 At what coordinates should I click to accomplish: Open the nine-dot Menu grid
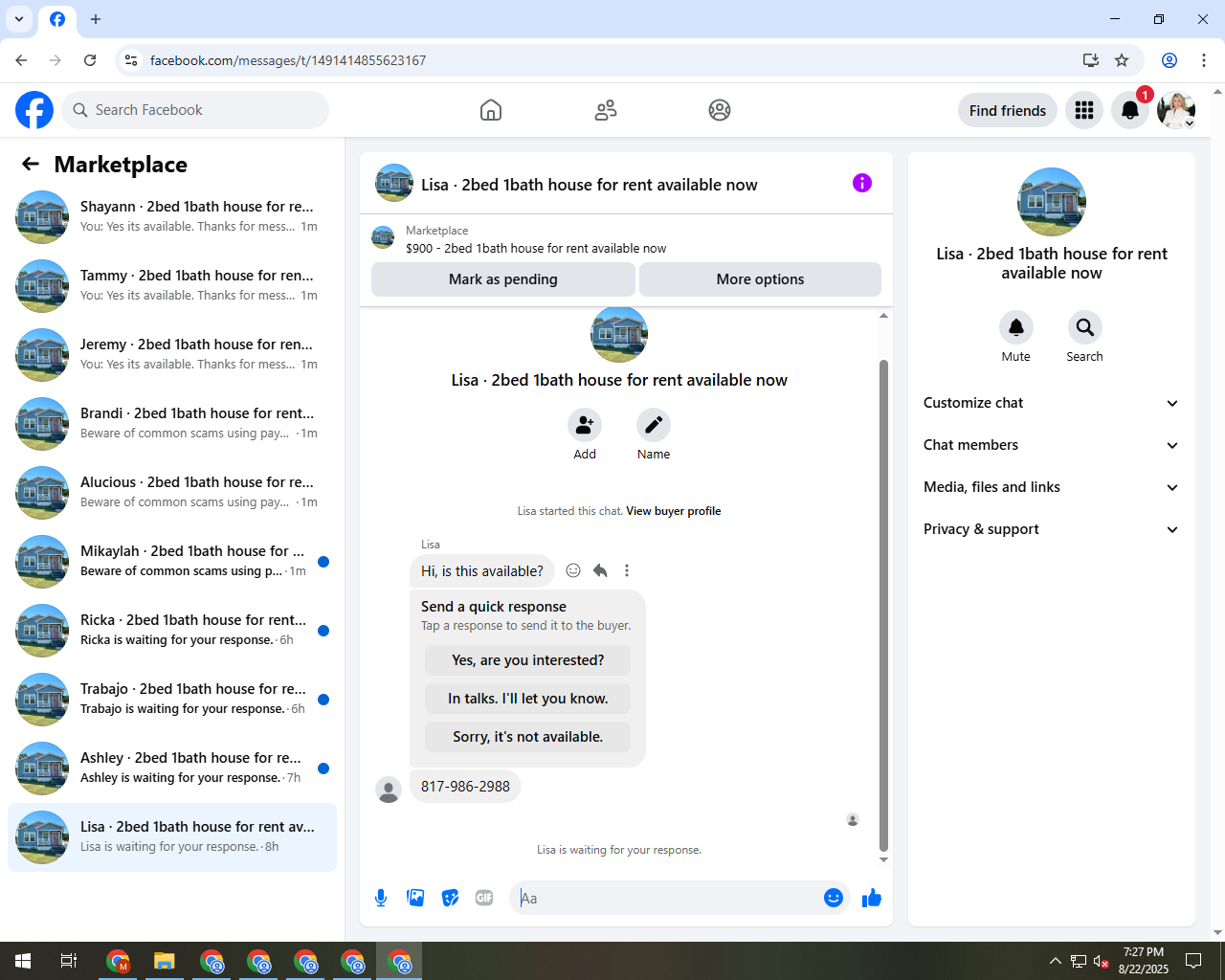(1084, 110)
